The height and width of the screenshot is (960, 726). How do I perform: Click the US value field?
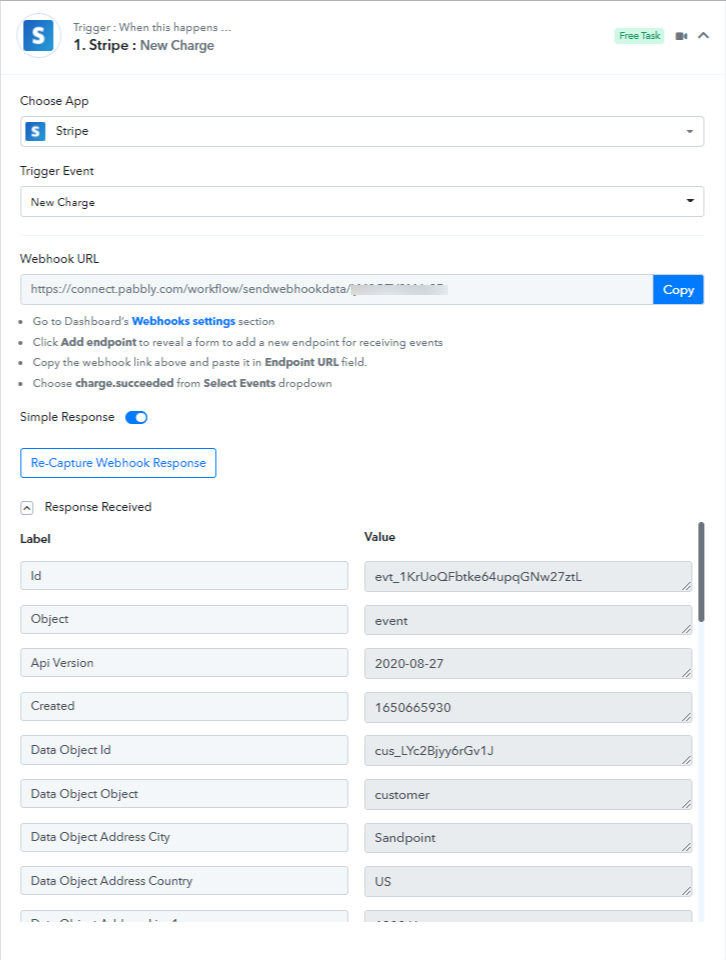pyautogui.click(x=528, y=882)
